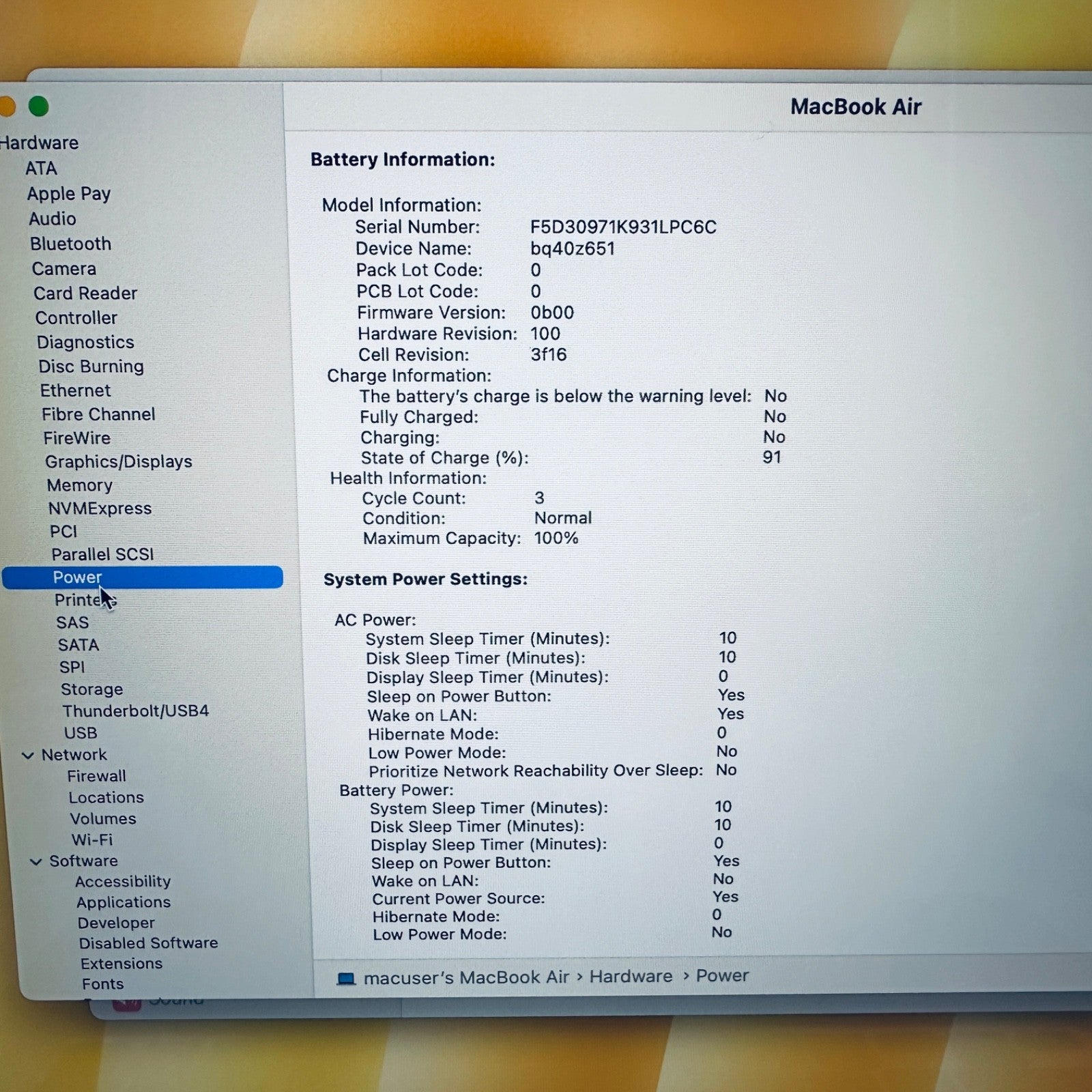
Task: Collapse the Software section in the sidebar
Action: 35,861
